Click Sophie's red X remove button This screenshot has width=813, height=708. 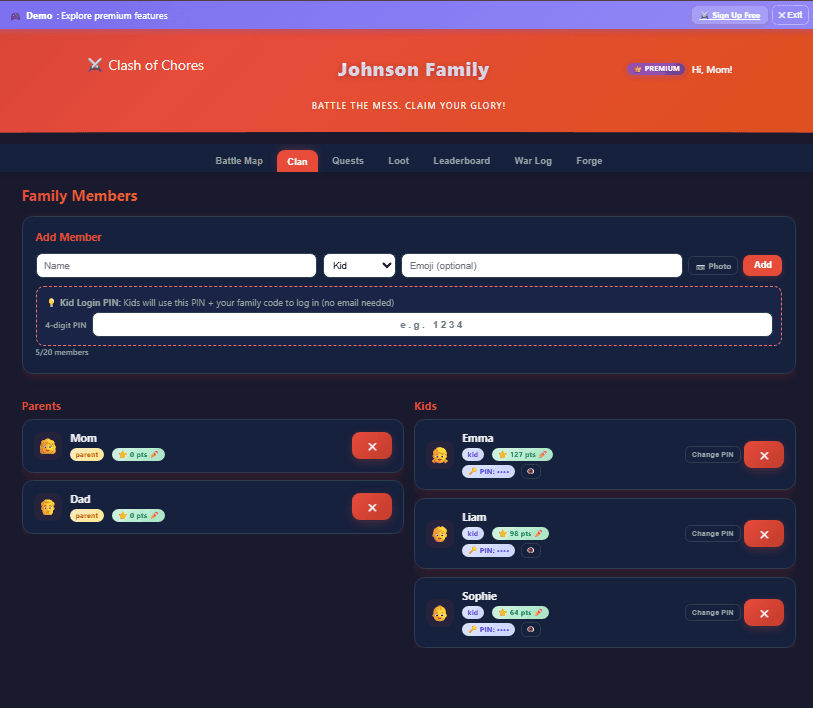(763, 612)
